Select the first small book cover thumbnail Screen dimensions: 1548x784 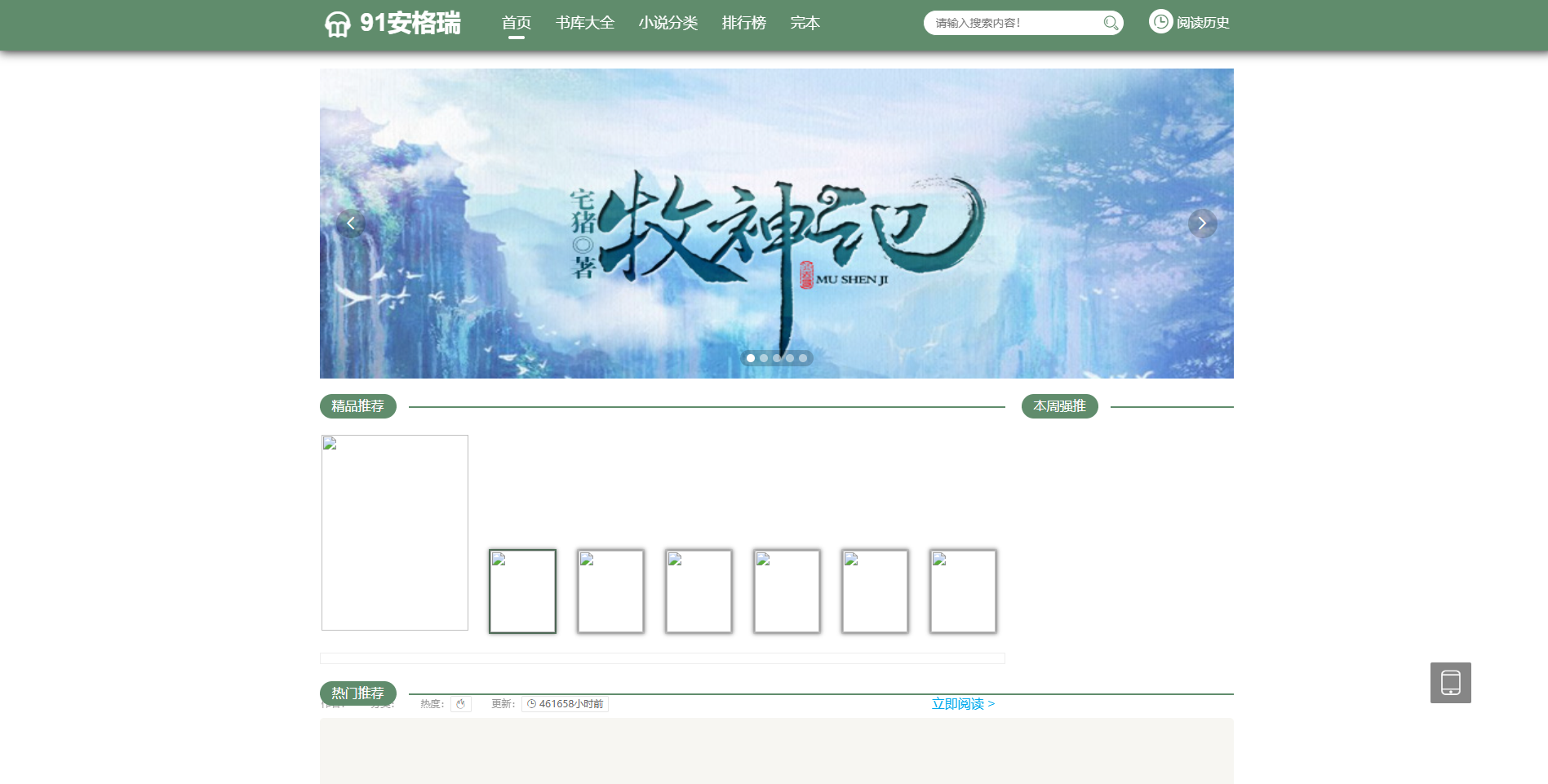[x=522, y=591]
